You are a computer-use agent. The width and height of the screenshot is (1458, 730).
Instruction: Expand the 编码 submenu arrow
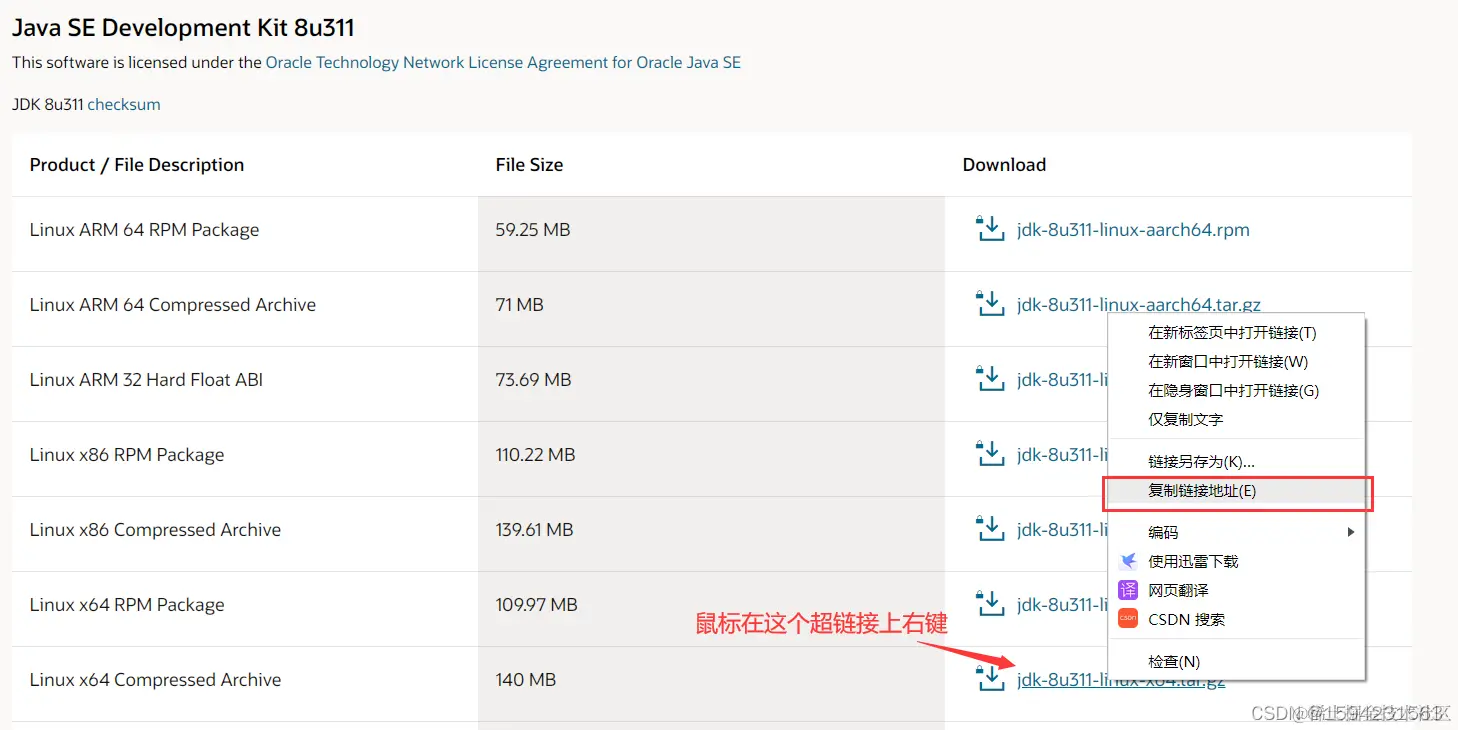1350,532
